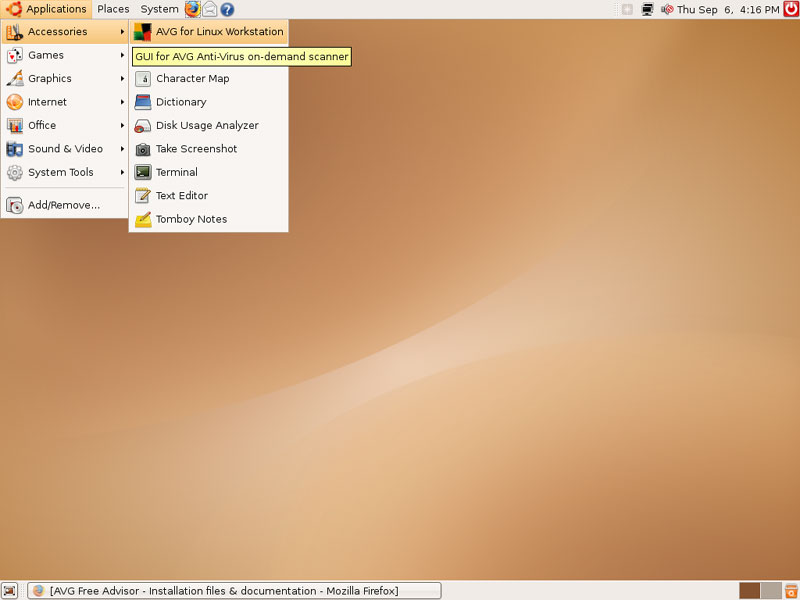
Task: Click the Internet globe icon
Action: (x=15, y=102)
